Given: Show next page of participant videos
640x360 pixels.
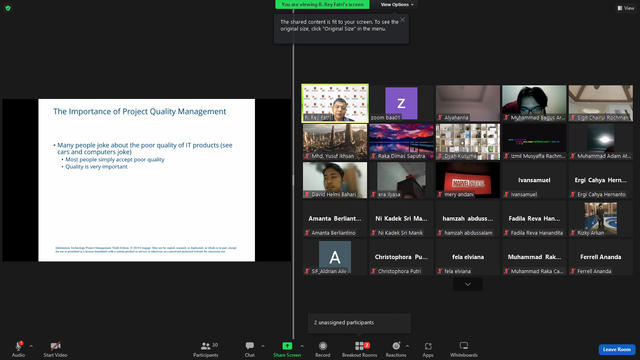Looking at the screenshot, I should click(468, 284).
